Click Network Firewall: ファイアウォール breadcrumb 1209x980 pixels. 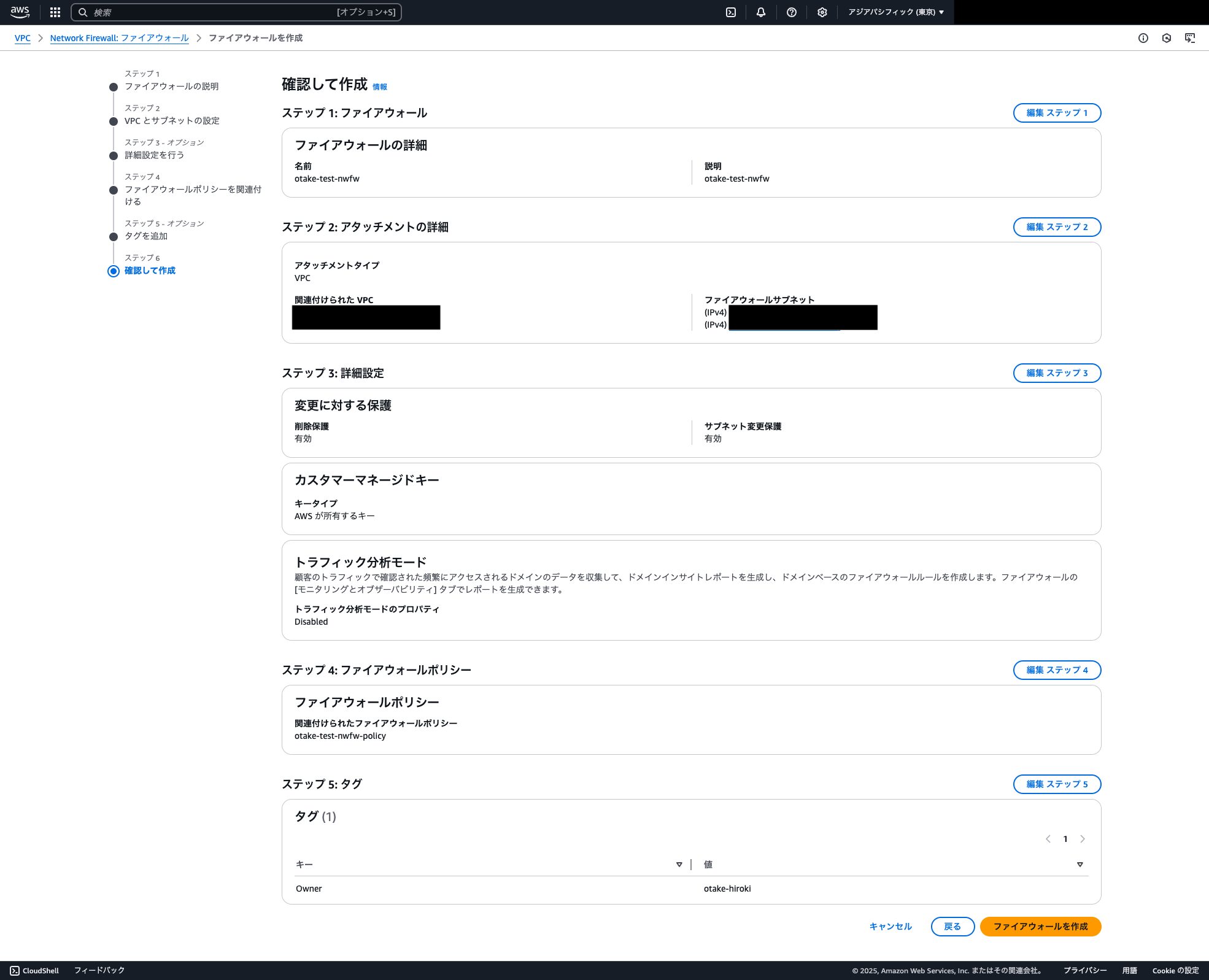coord(120,38)
